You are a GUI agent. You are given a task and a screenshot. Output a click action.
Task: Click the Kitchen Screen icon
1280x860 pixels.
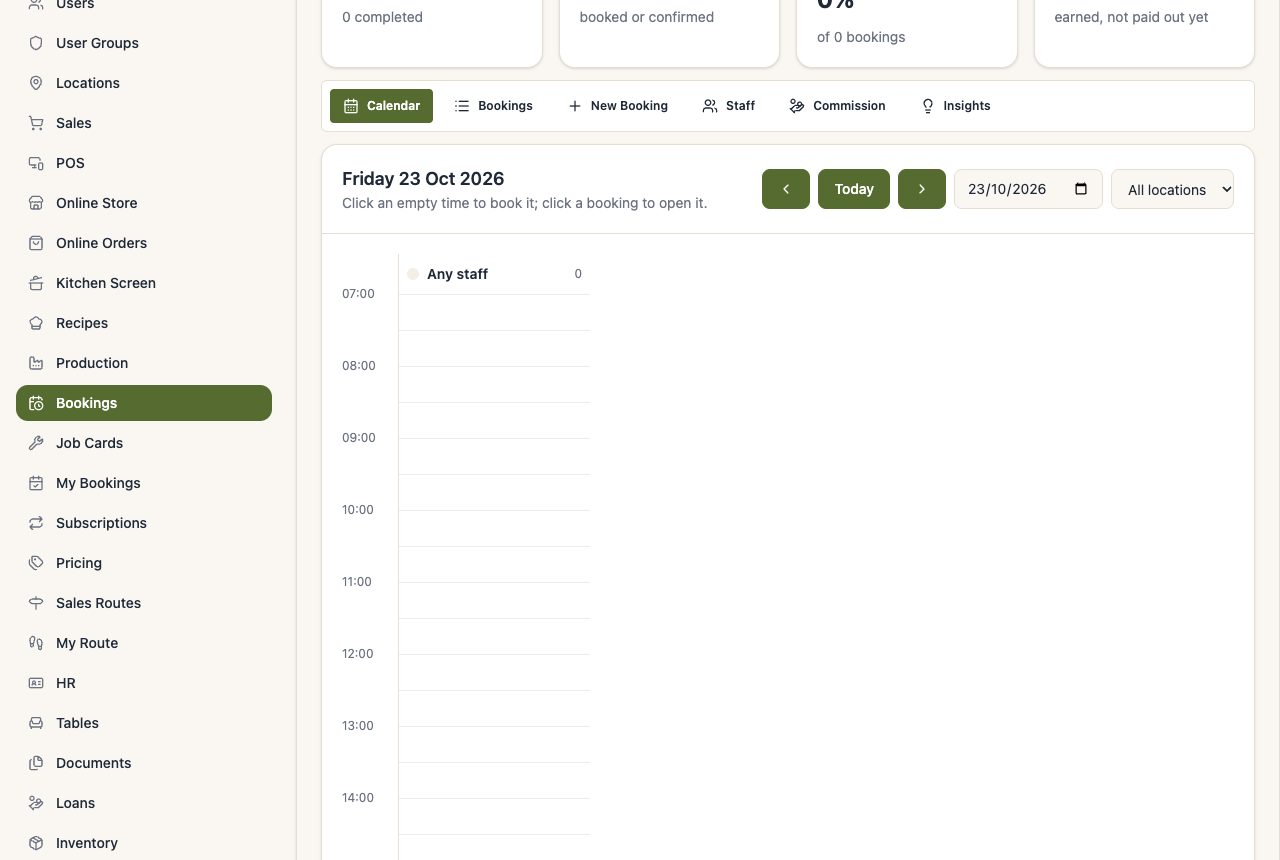click(36, 283)
